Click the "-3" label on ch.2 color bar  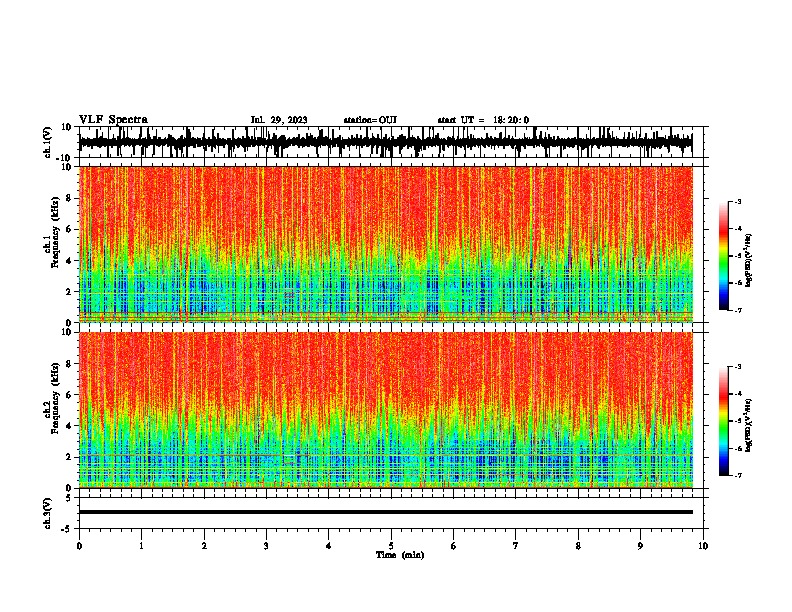coord(737,367)
